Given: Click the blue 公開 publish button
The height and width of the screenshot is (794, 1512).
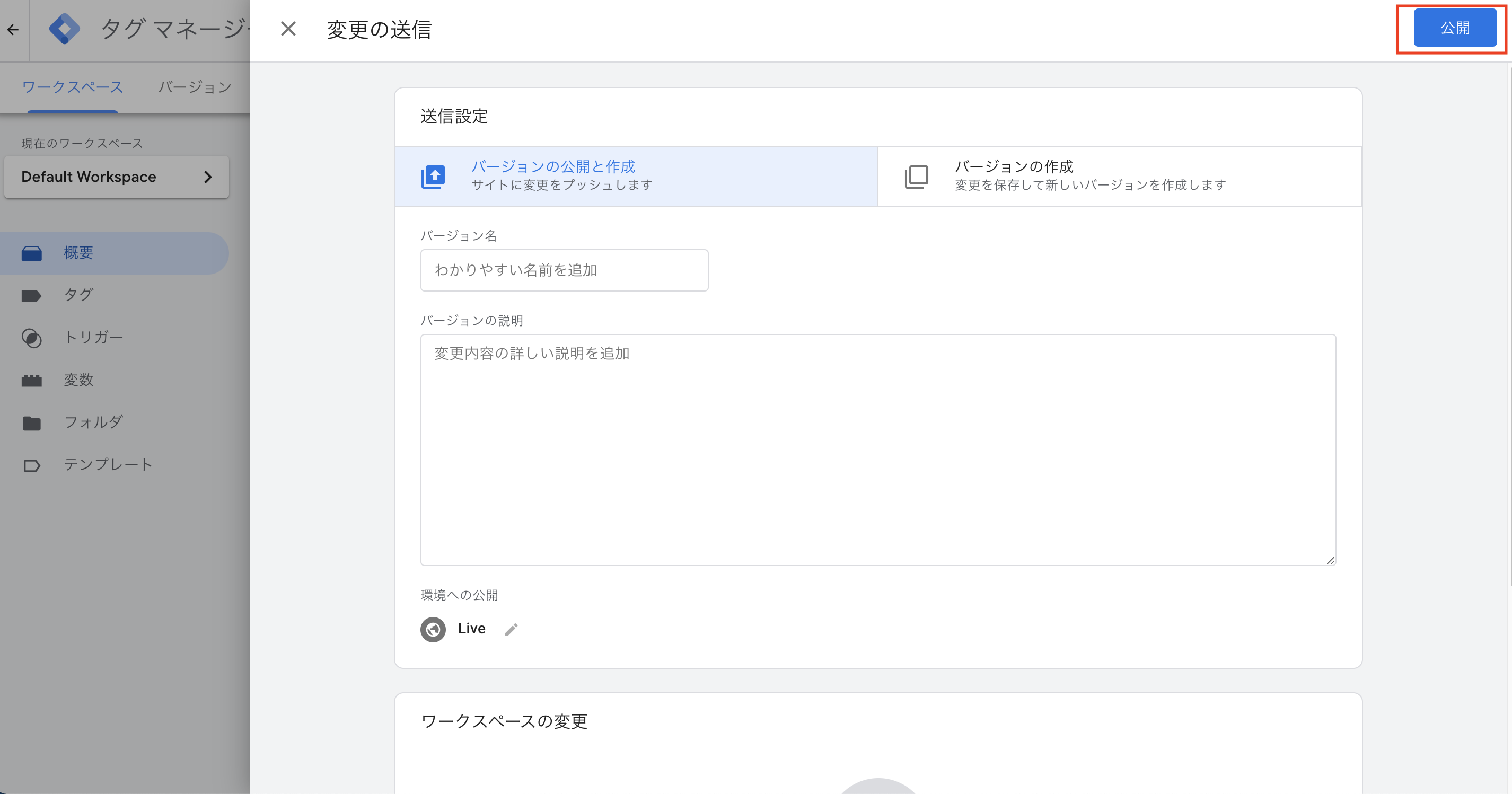Looking at the screenshot, I should 1454,28.
